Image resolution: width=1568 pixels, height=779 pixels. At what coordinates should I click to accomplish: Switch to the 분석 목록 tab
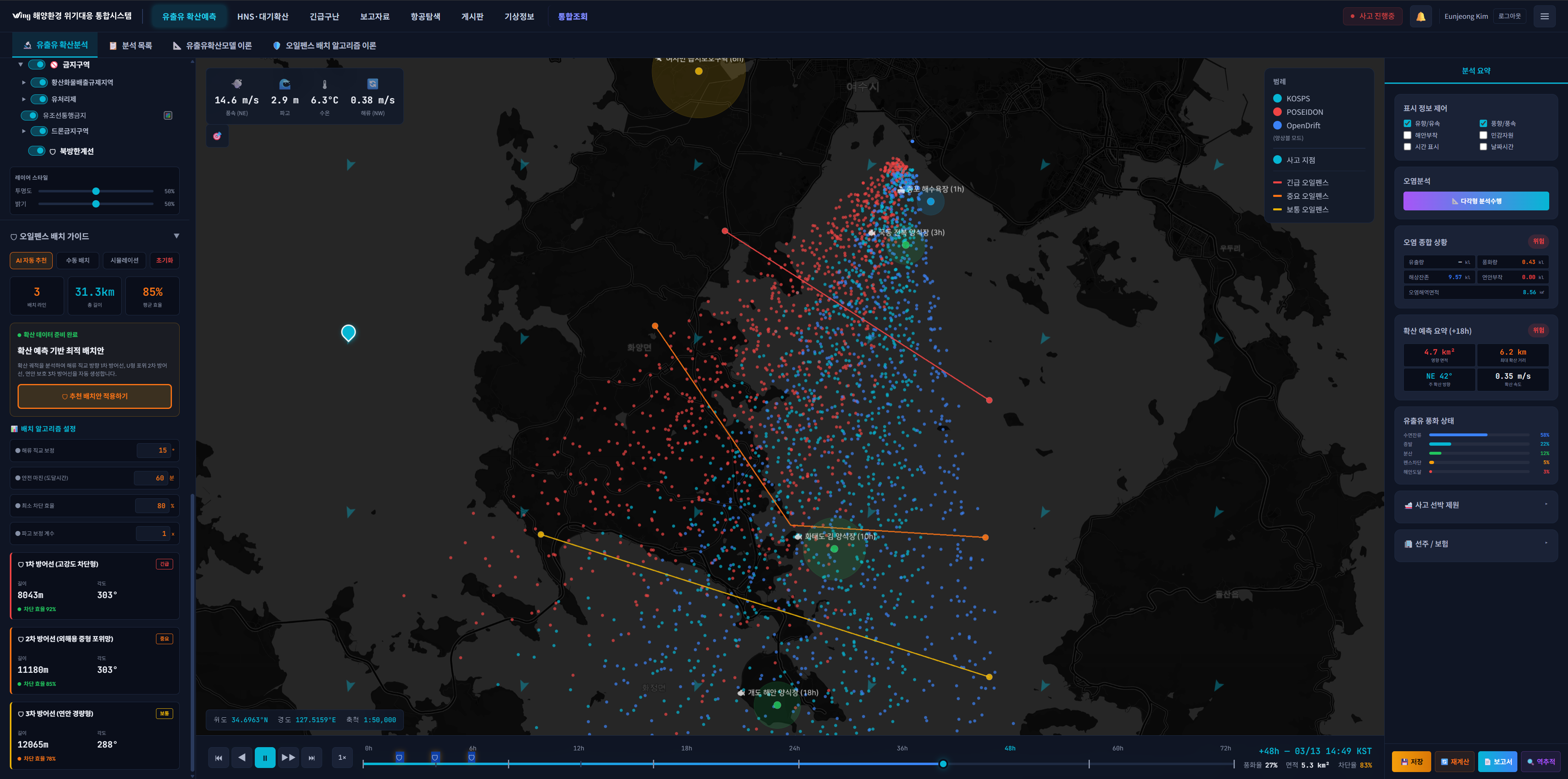tap(130, 46)
